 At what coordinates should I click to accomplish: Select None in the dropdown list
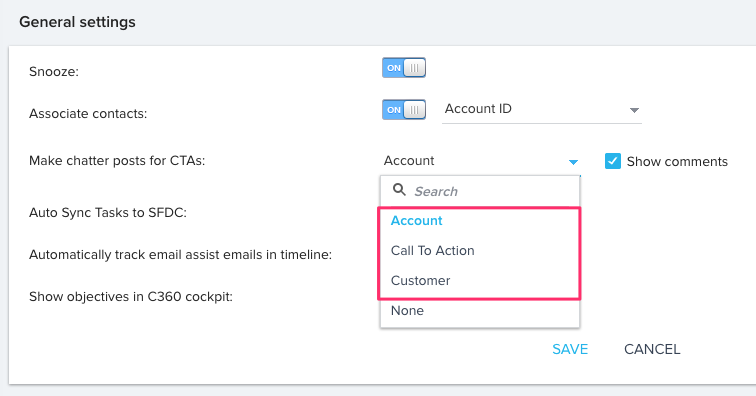(x=480, y=311)
